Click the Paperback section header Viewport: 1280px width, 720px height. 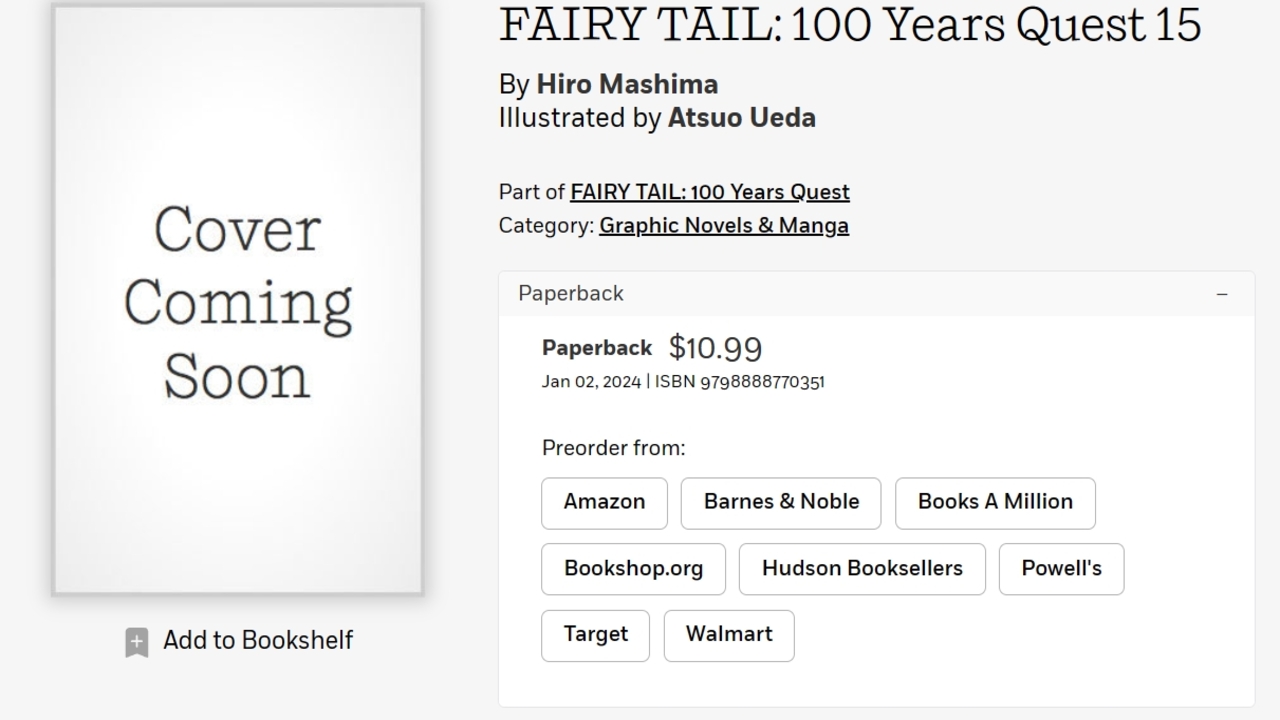pos(571,294)
